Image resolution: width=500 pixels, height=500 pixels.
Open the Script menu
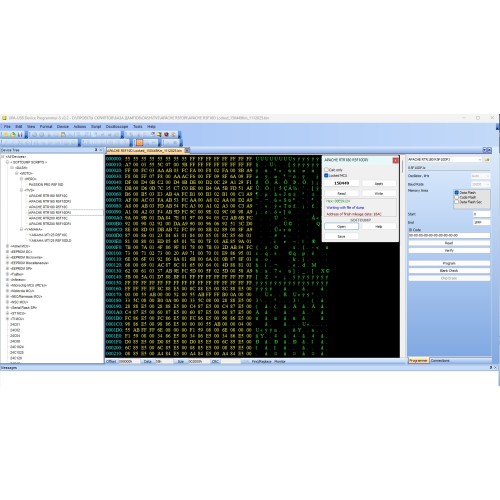[96, 127]
